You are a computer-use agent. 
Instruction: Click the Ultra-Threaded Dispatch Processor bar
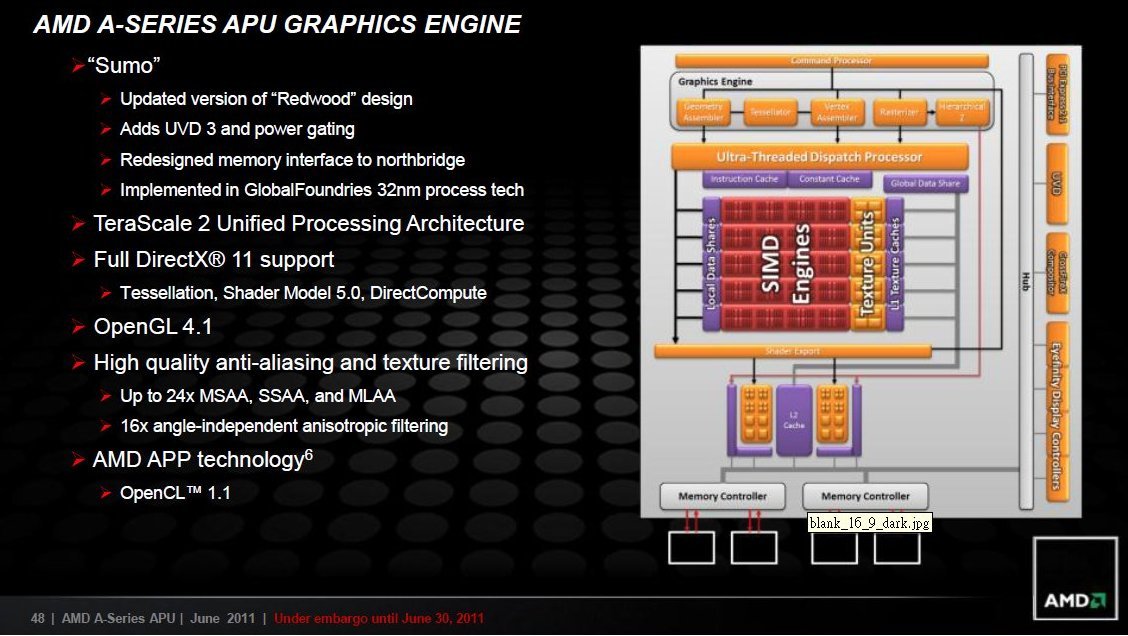(x=819, y=157)
